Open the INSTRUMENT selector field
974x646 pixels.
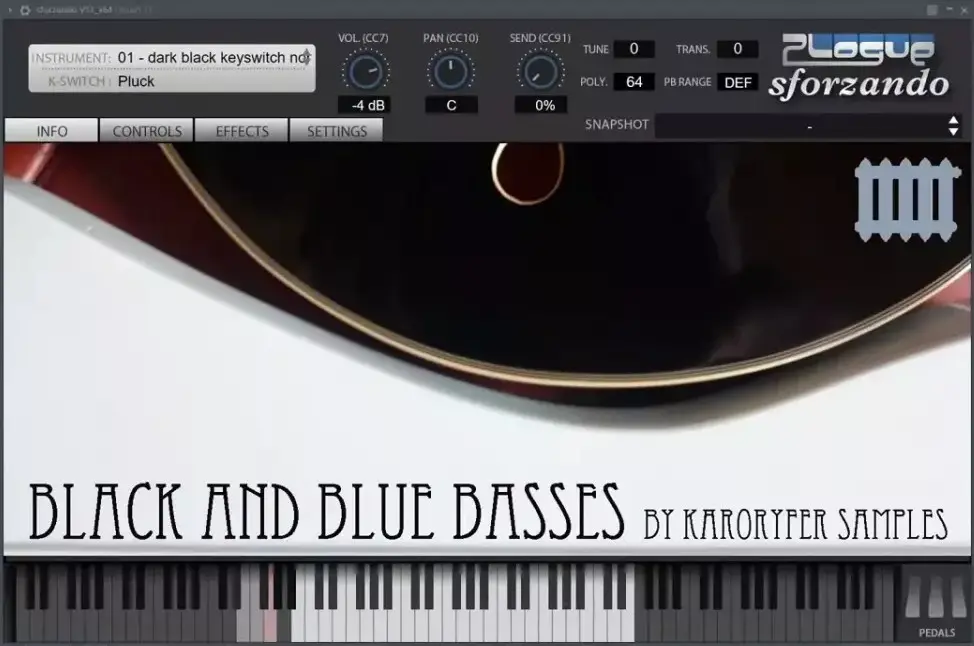click(x=171, y=58)
